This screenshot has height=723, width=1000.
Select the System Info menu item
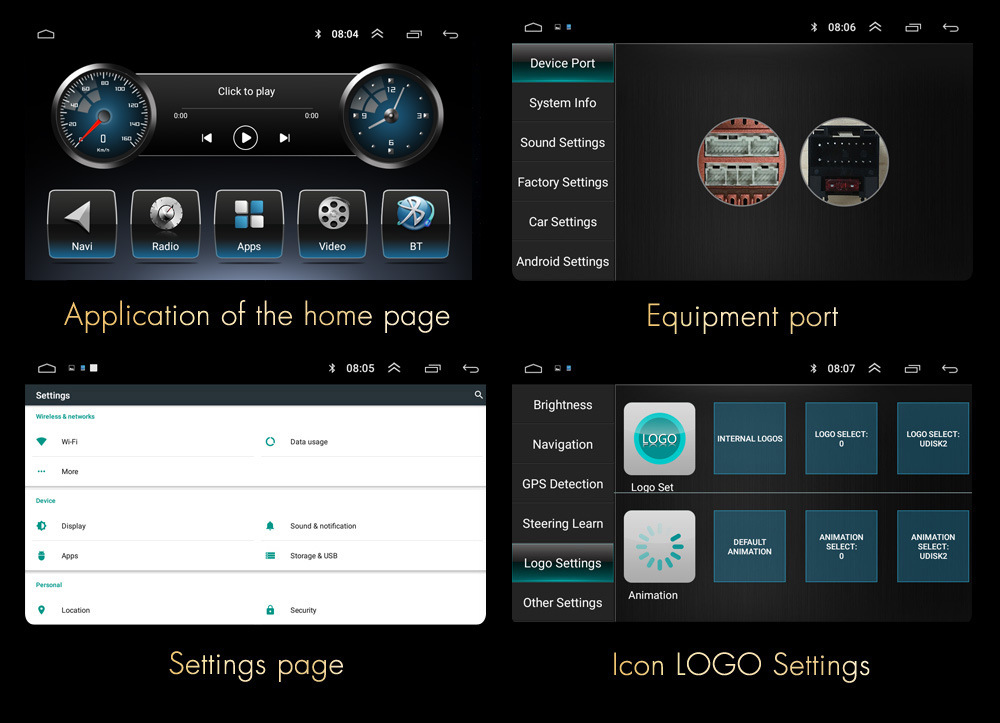click(x=563, y=103)
